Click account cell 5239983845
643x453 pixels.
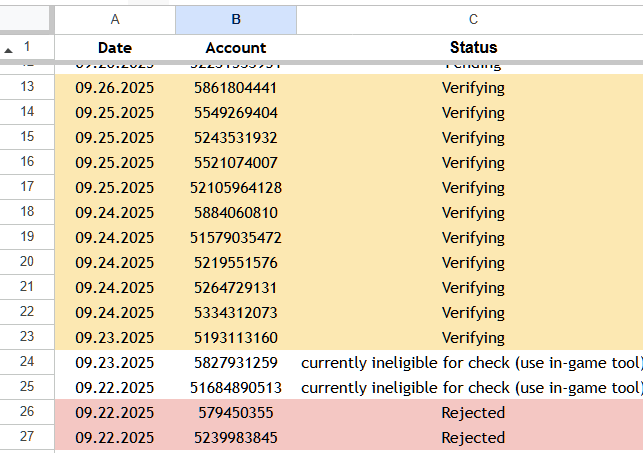point(235,437)
